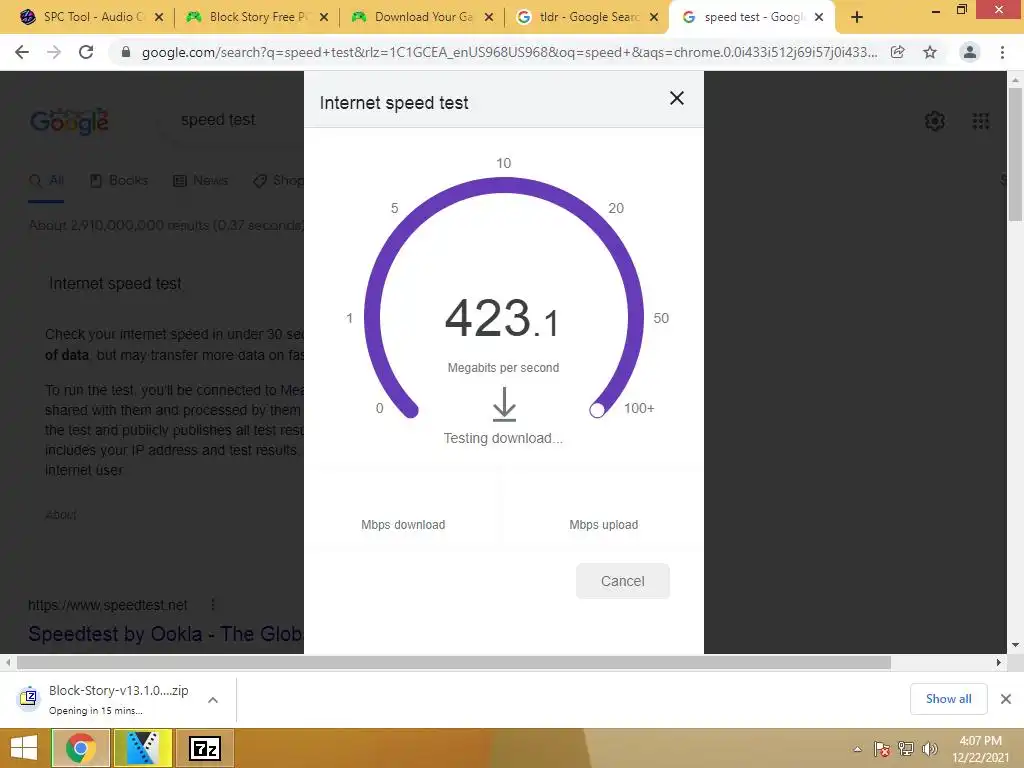
Task: Show hidden system tray icons
Action: (857, 749)
